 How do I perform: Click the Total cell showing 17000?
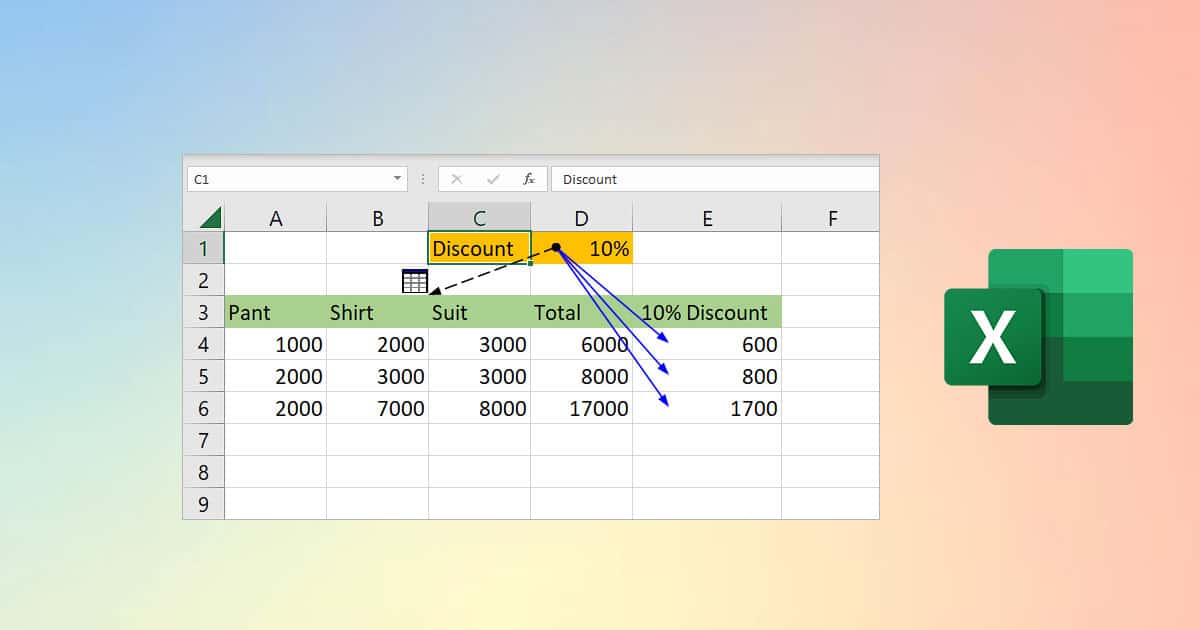(x=582, y=408)
